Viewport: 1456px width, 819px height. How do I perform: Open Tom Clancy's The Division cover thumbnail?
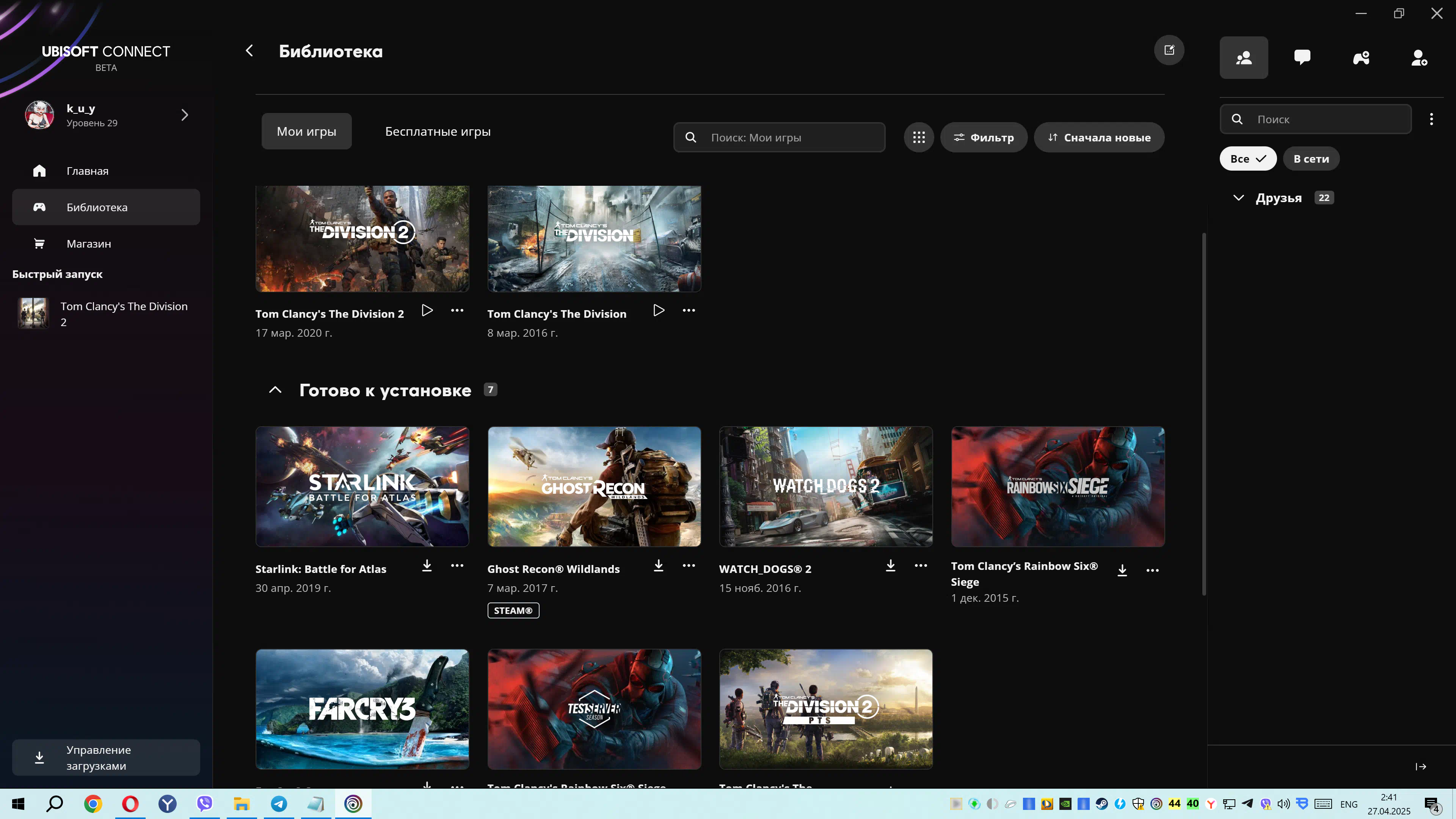click(594, 238)
